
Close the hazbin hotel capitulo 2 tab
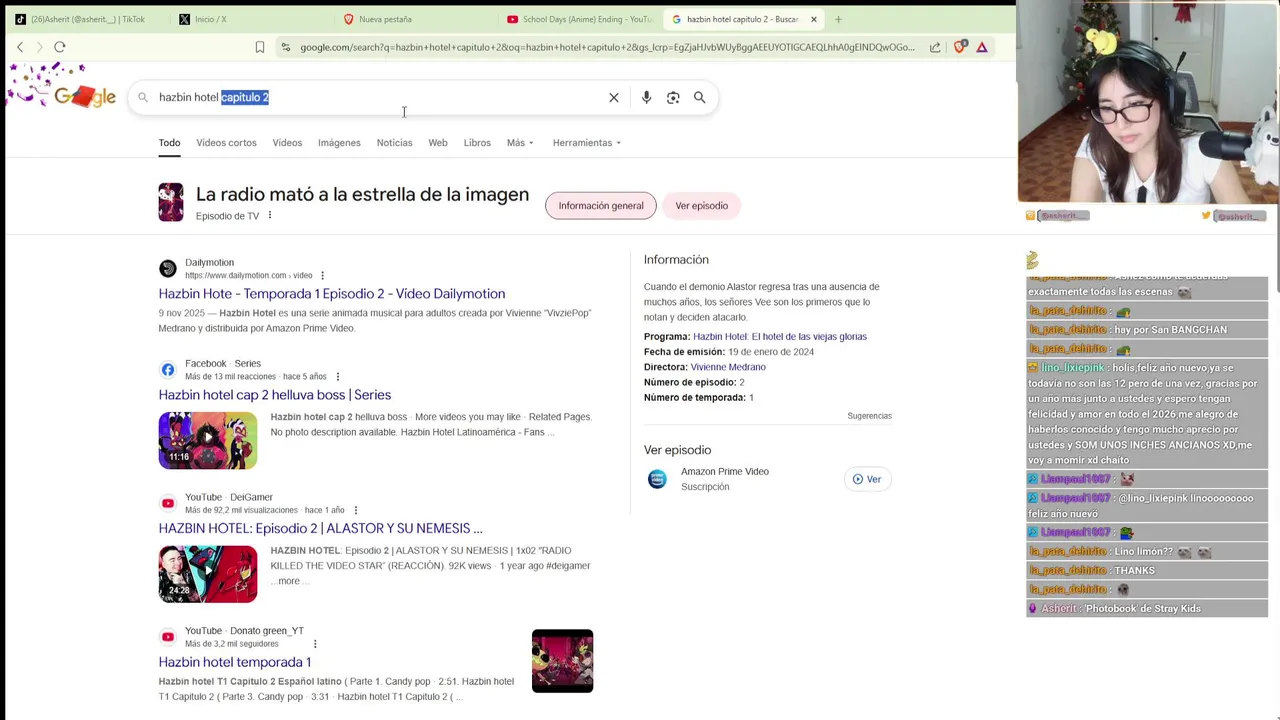pos(814,19)
